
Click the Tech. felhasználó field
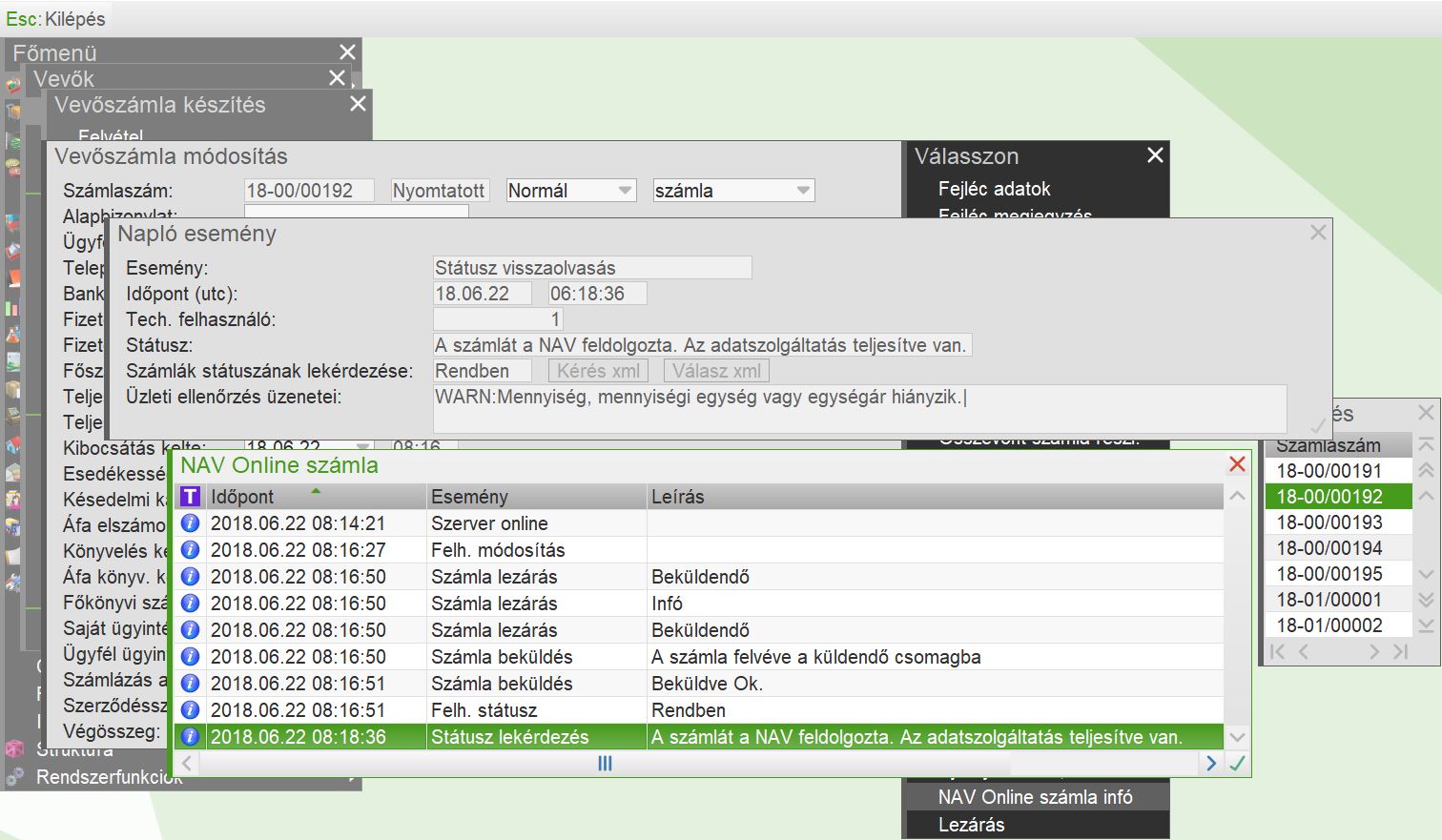pyautogui.click(x=498, y=319)
